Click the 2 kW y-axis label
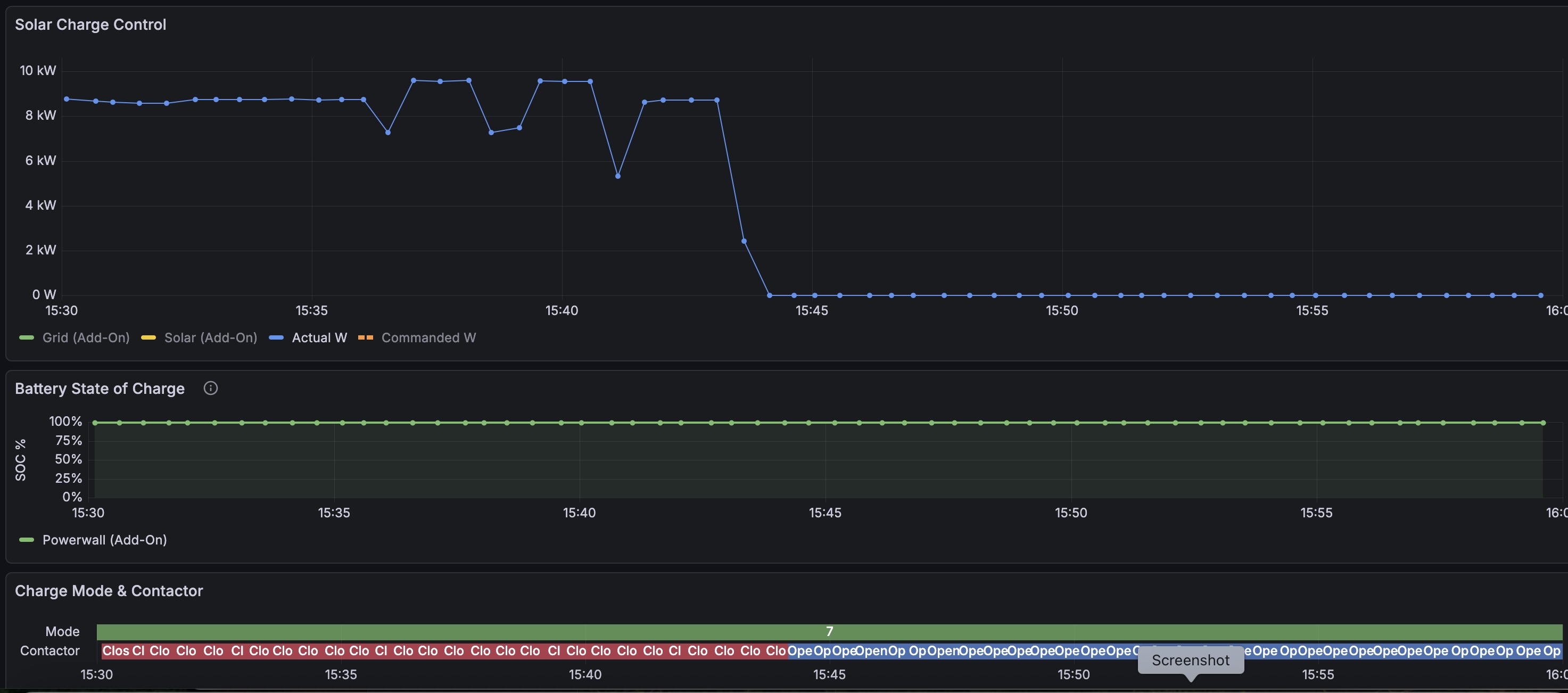1568x693 pixels. [40, 250]
